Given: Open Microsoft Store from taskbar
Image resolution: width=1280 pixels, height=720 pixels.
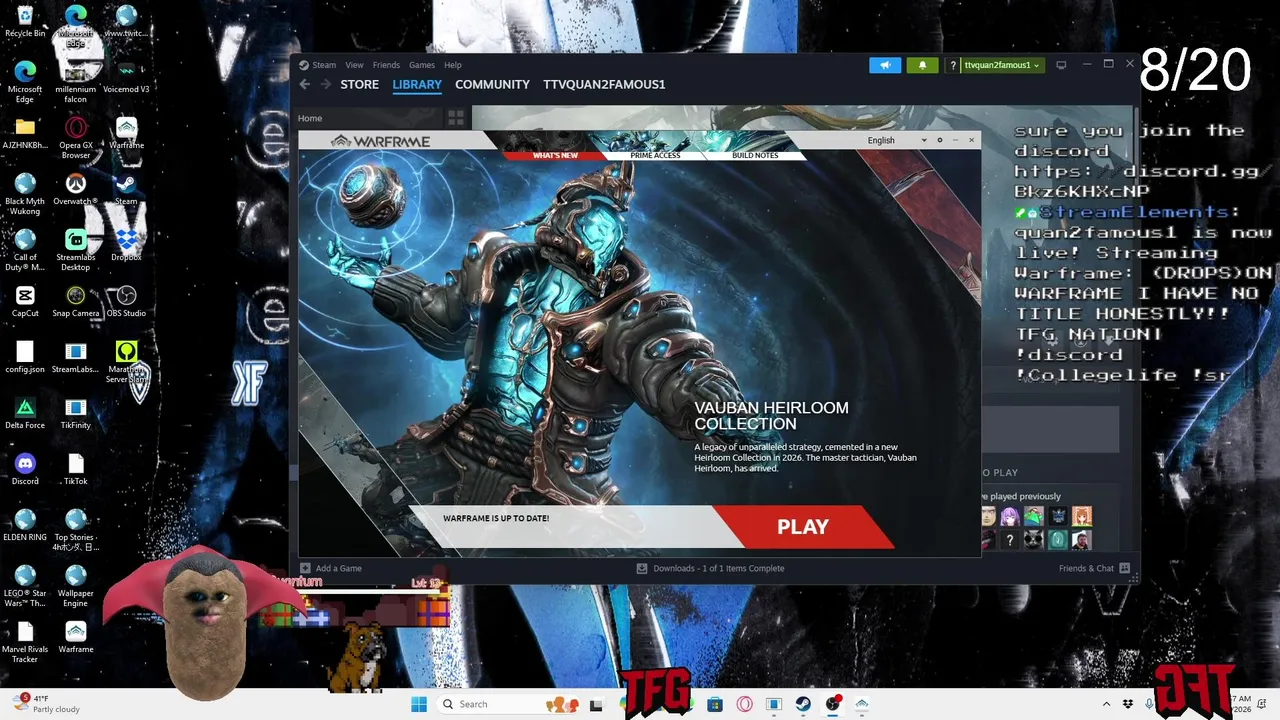Looking at the screenshot, I should coord(715,704).
